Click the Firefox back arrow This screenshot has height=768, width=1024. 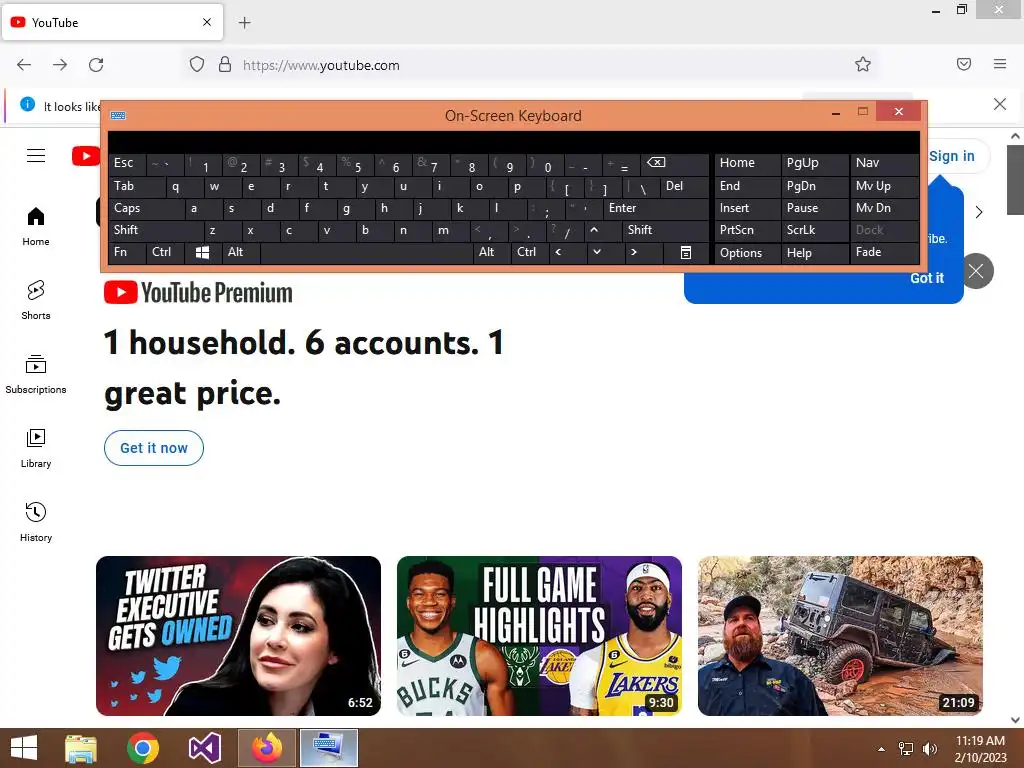click(24, 65)
